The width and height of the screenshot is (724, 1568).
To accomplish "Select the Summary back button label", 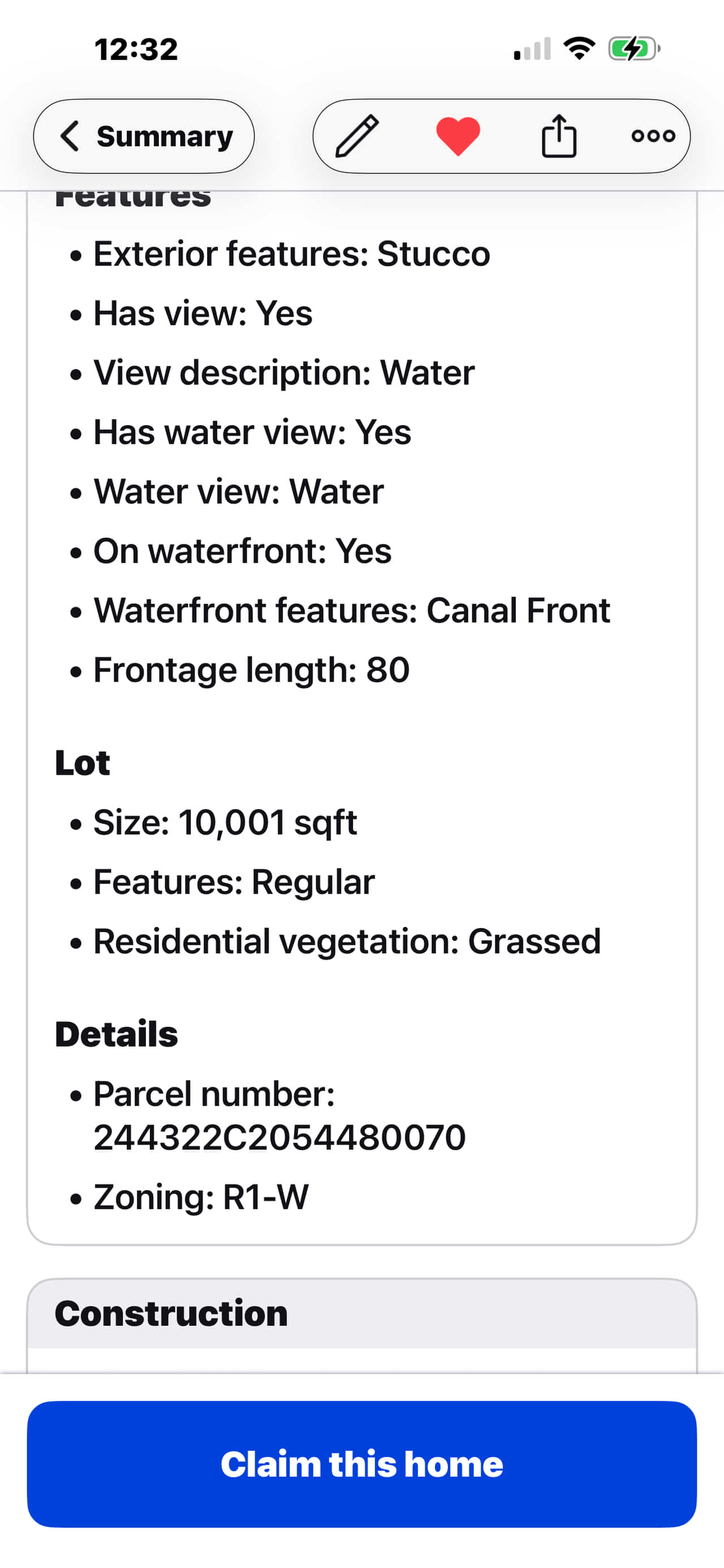I will click(165, 136).
